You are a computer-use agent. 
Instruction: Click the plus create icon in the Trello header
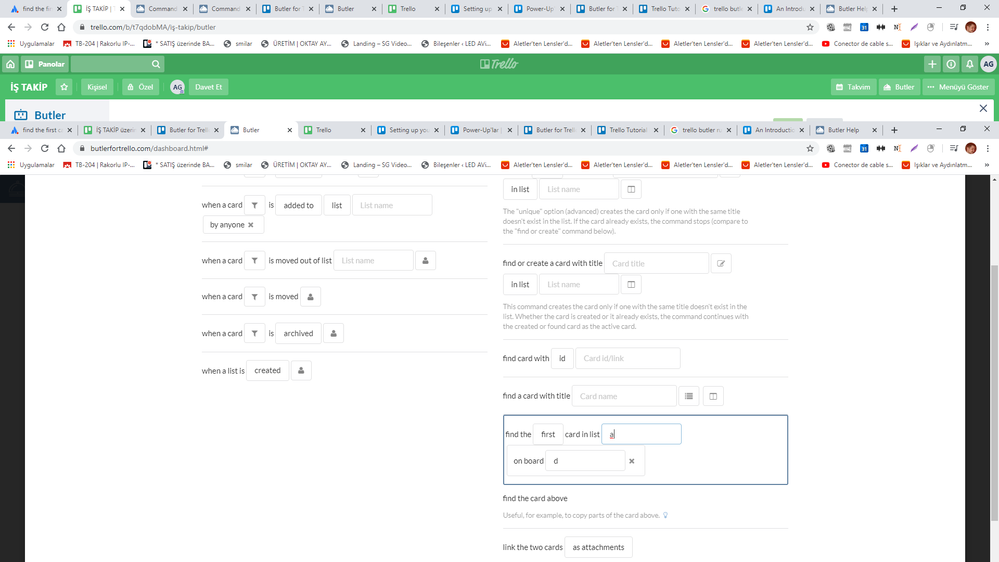[x=932, y=64]
